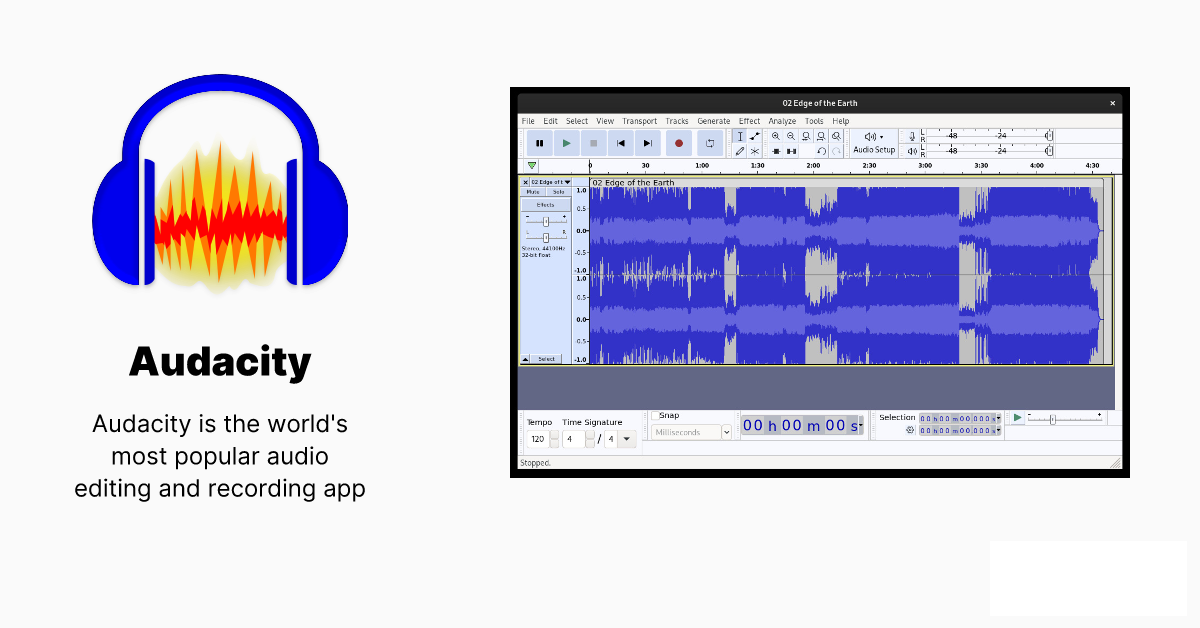1200x628 pixels.
Task: Open the selection start time format dropdown
Action: tap(998, 418)
